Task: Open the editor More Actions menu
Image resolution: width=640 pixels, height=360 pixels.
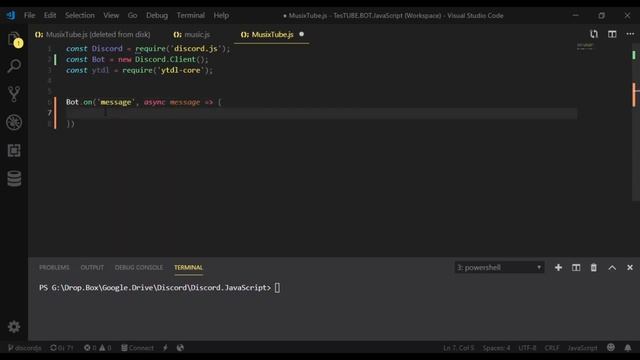Action: point(630,34)
